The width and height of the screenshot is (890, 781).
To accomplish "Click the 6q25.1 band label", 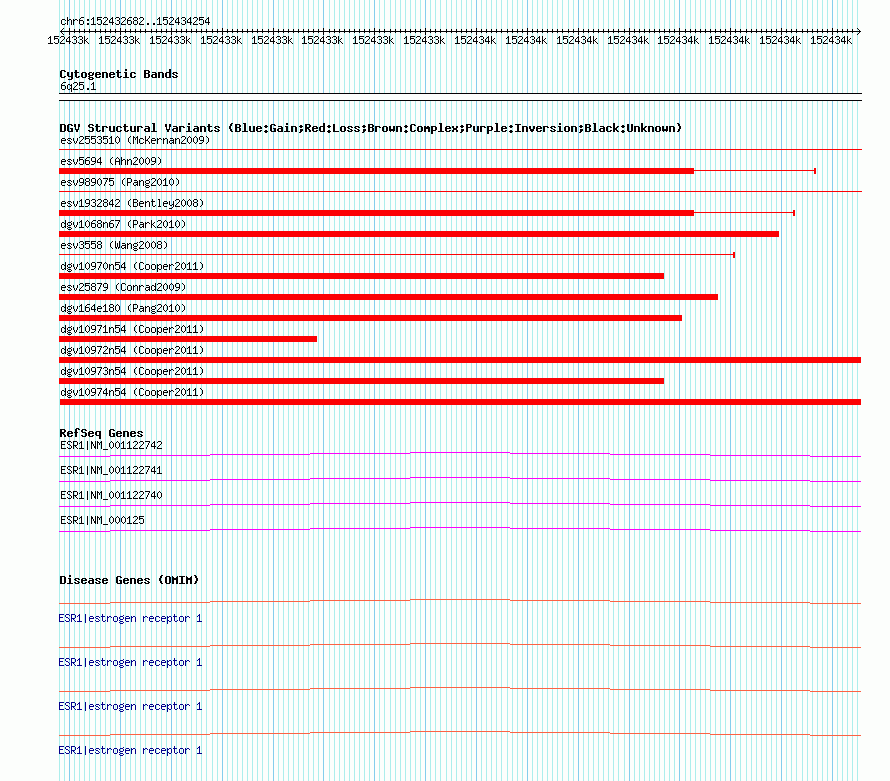I will 78,86.
